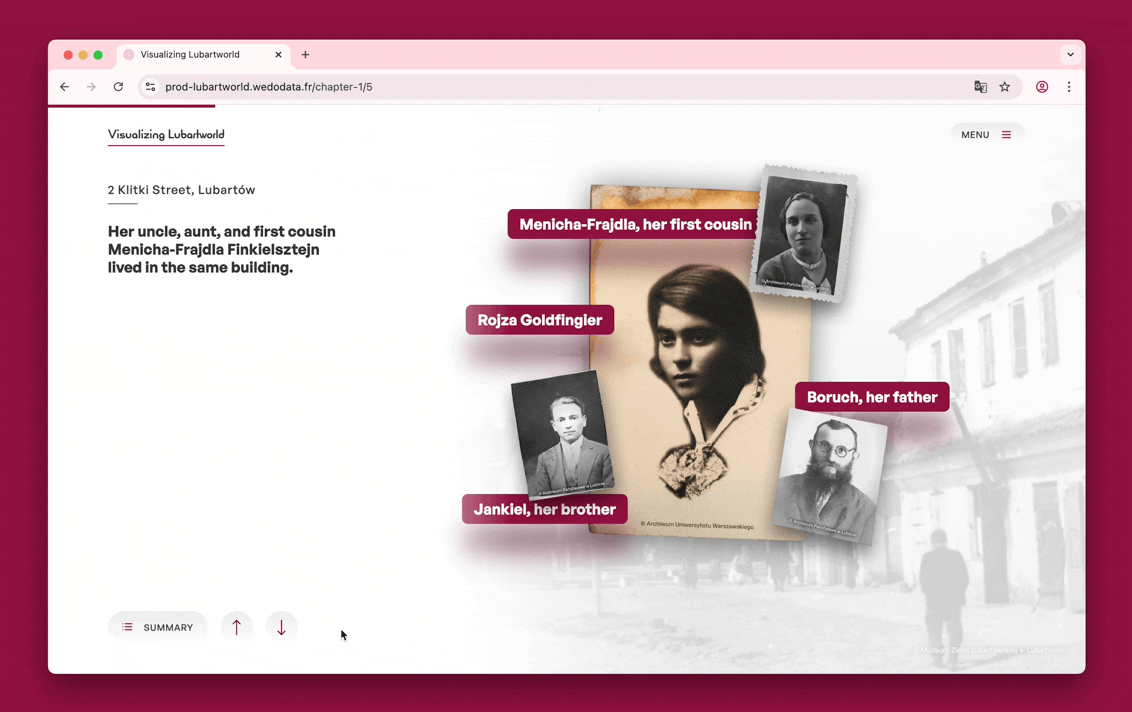Open the translate page icon
The width and height of the screenshot is (1132, 712).
click(980, 87)
